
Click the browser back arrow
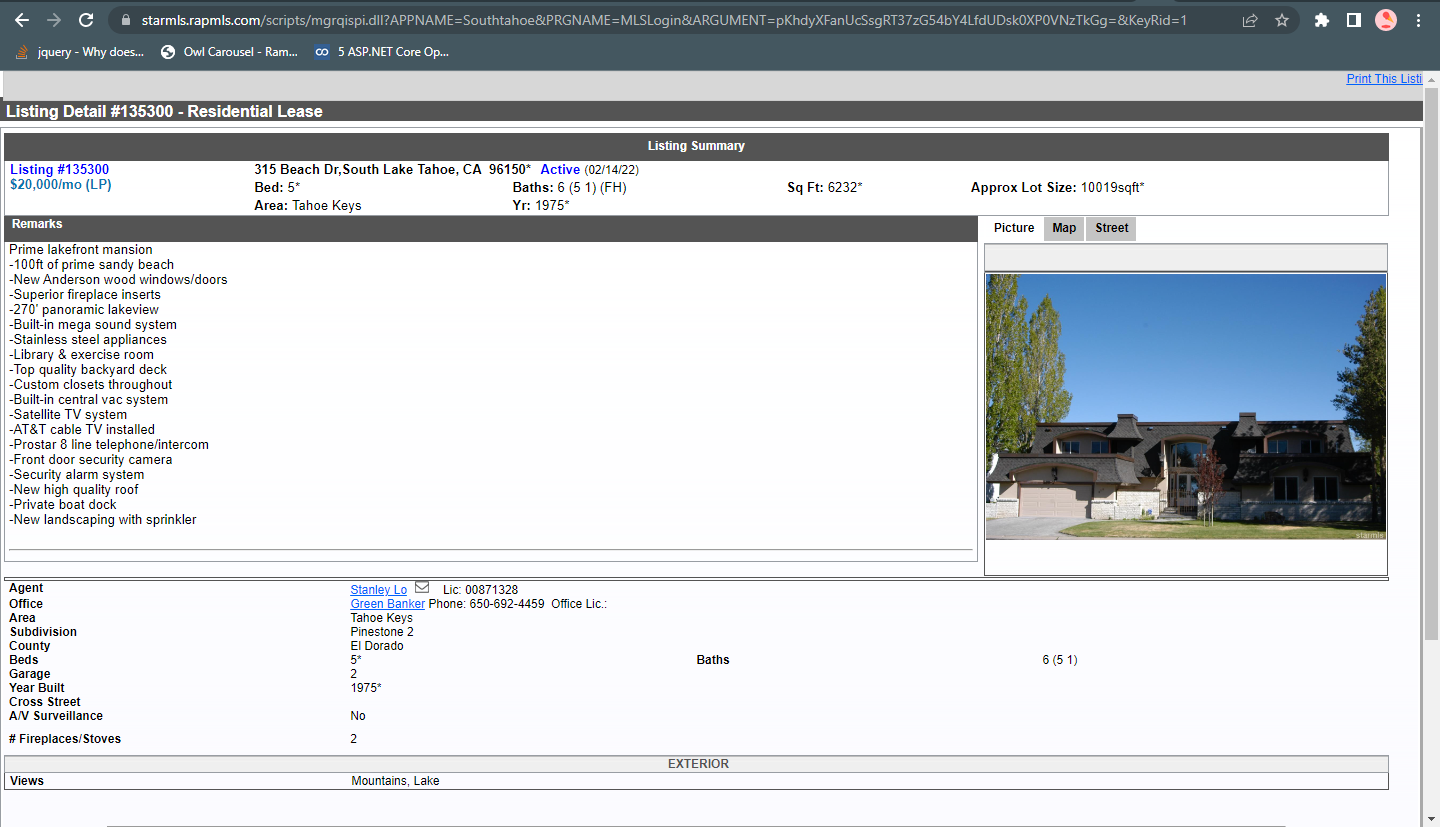point(22,20)
